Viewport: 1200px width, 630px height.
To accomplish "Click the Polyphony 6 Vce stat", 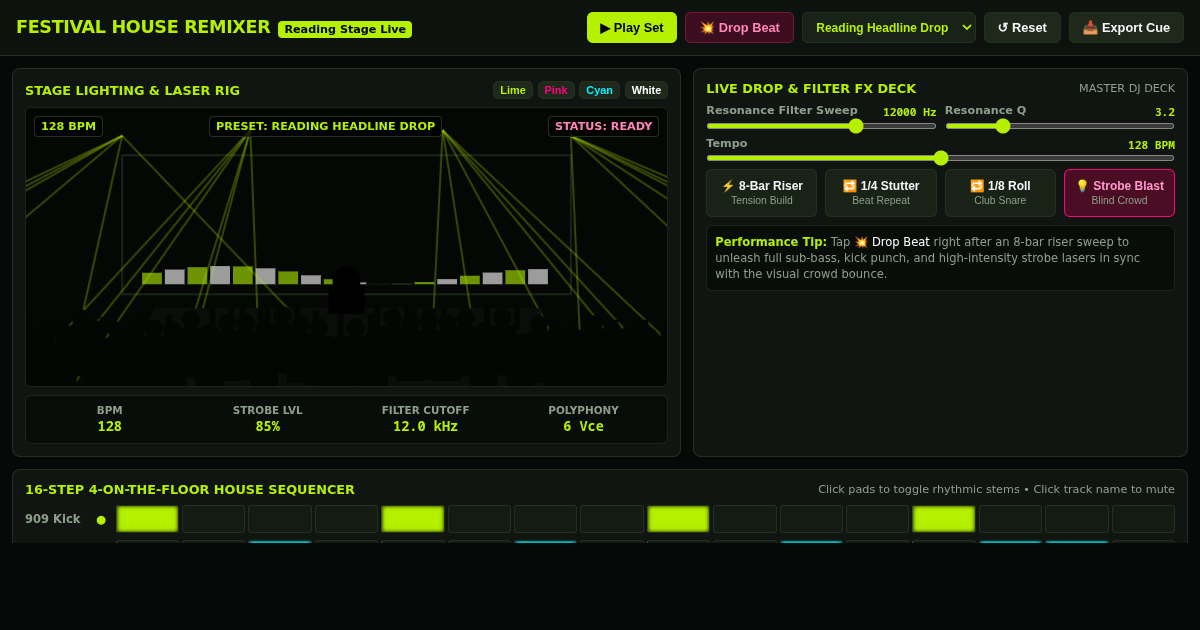I will [583, 419].
